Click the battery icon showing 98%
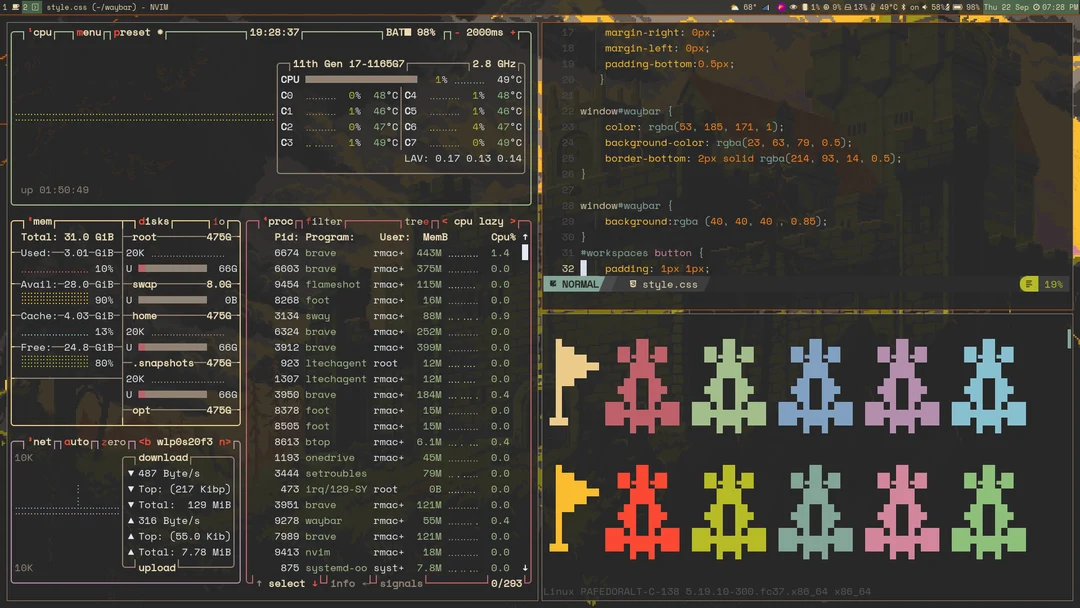Image resolution: width=1080 pixels, height=608 pixels. [957, 6]
